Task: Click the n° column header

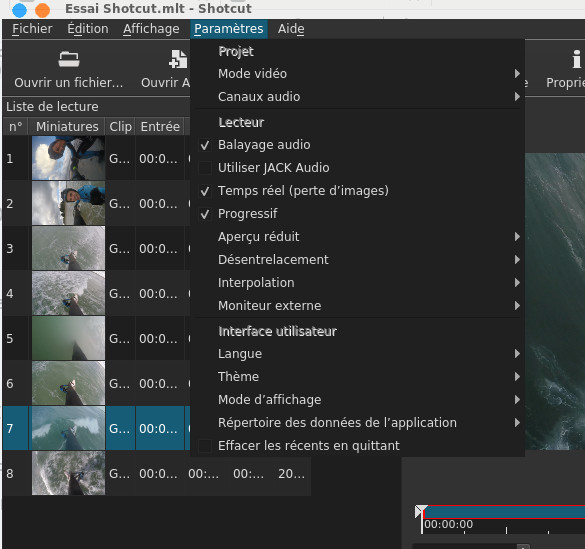Action: pyautogui.click(x=15, y=126)
